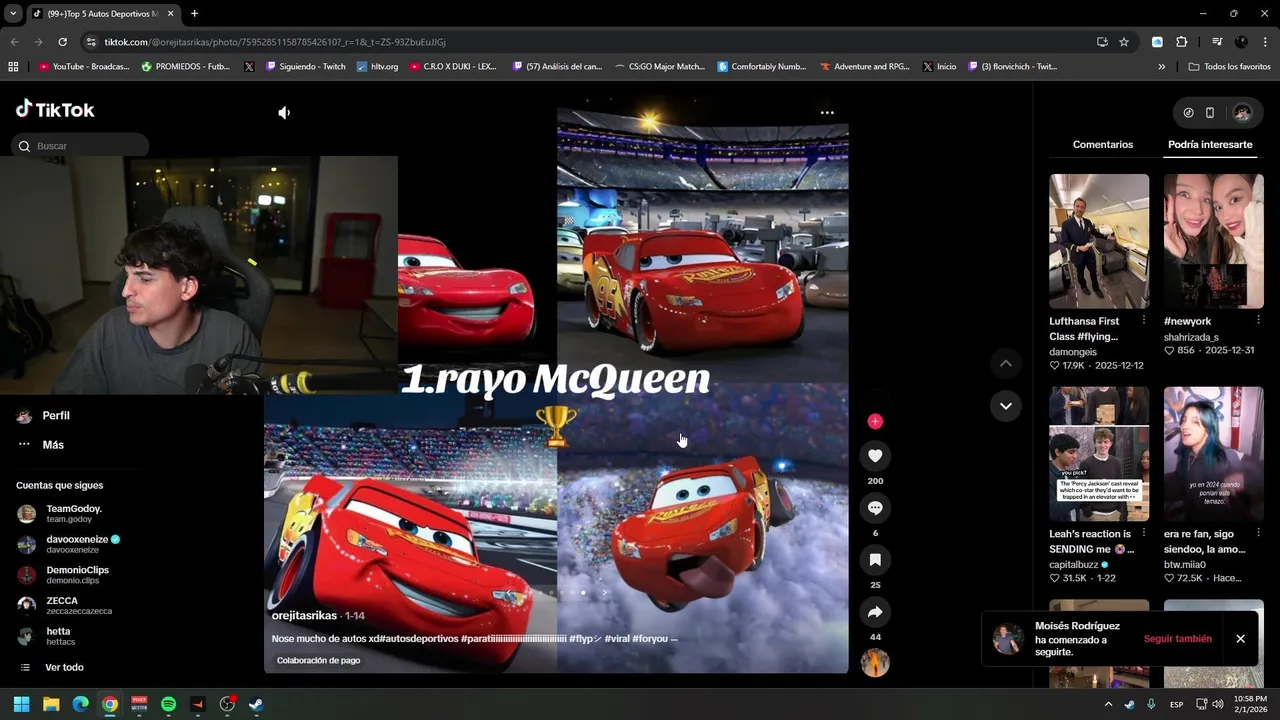
Task: Switch to the Comentarios tab
Action: 1103,145
